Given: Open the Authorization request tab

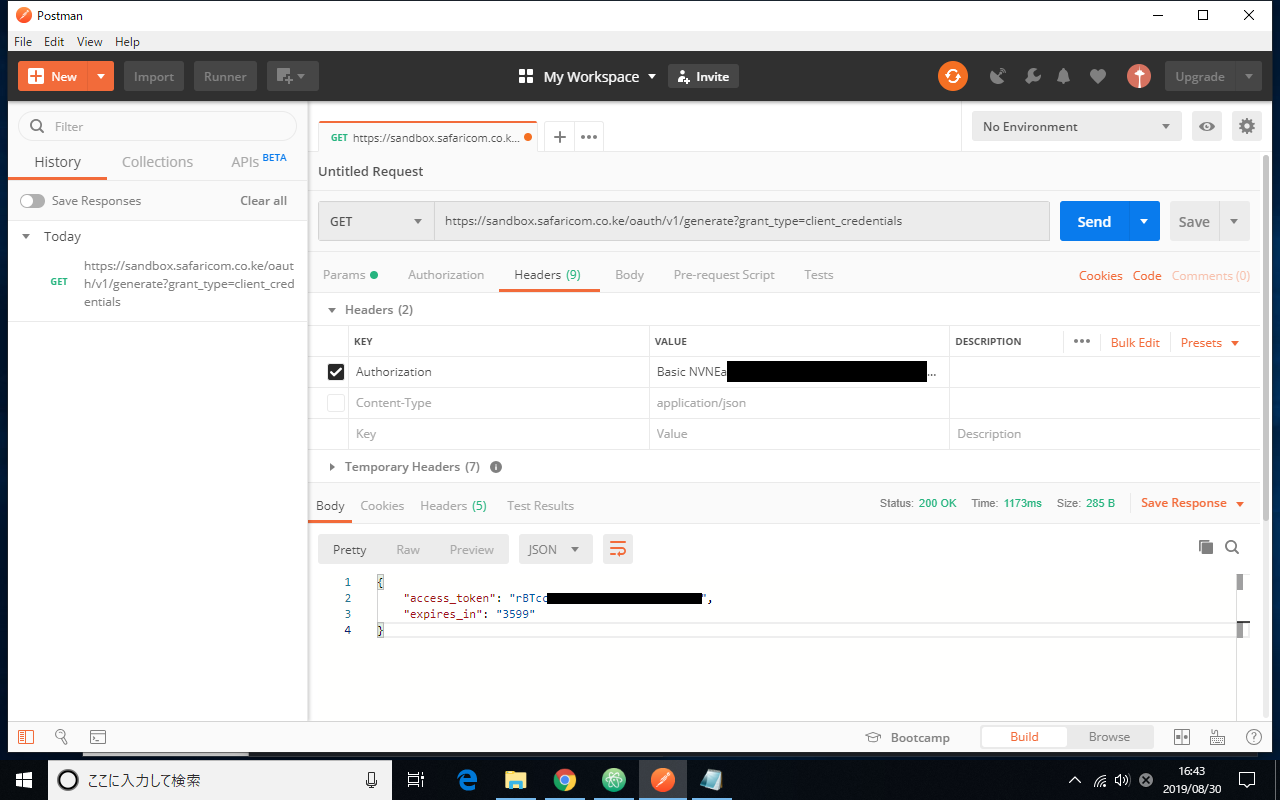Looking at the screenshot, I should [x=446, y=275].
